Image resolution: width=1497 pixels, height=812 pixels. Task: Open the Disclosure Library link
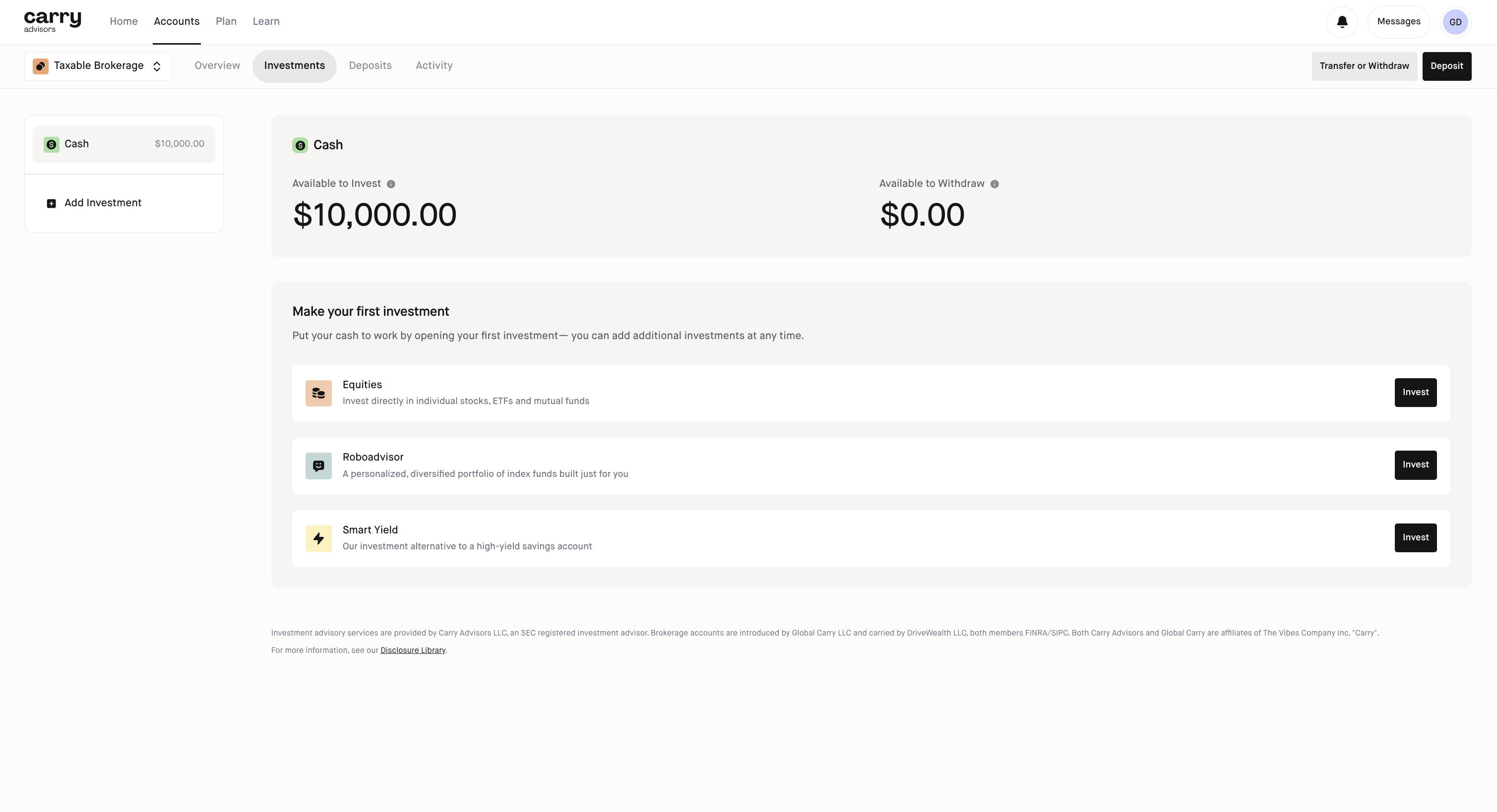(413, 650)
